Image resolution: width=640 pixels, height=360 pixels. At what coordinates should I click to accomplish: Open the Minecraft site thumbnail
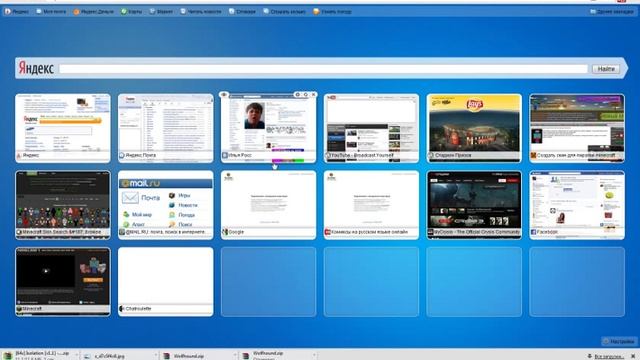click(63, 282)
